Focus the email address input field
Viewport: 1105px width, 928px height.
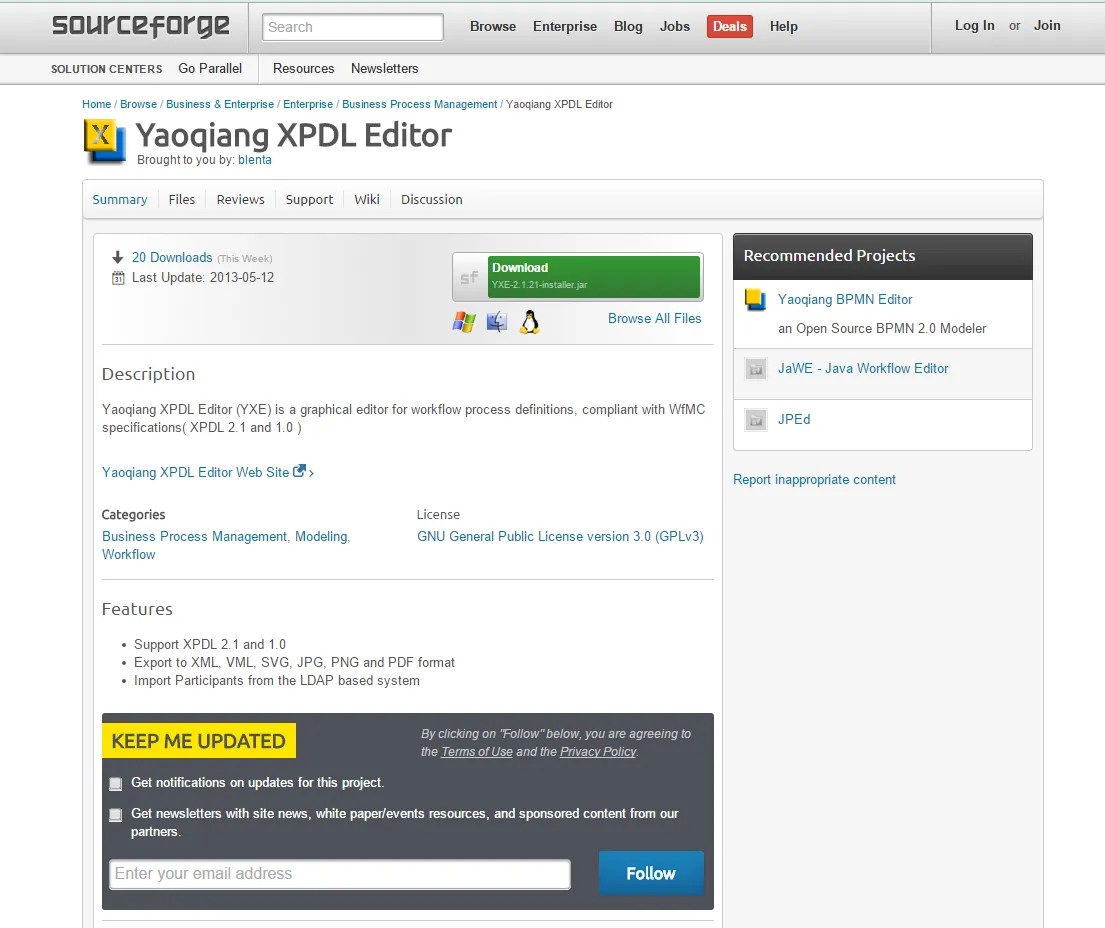coord(340,874)
